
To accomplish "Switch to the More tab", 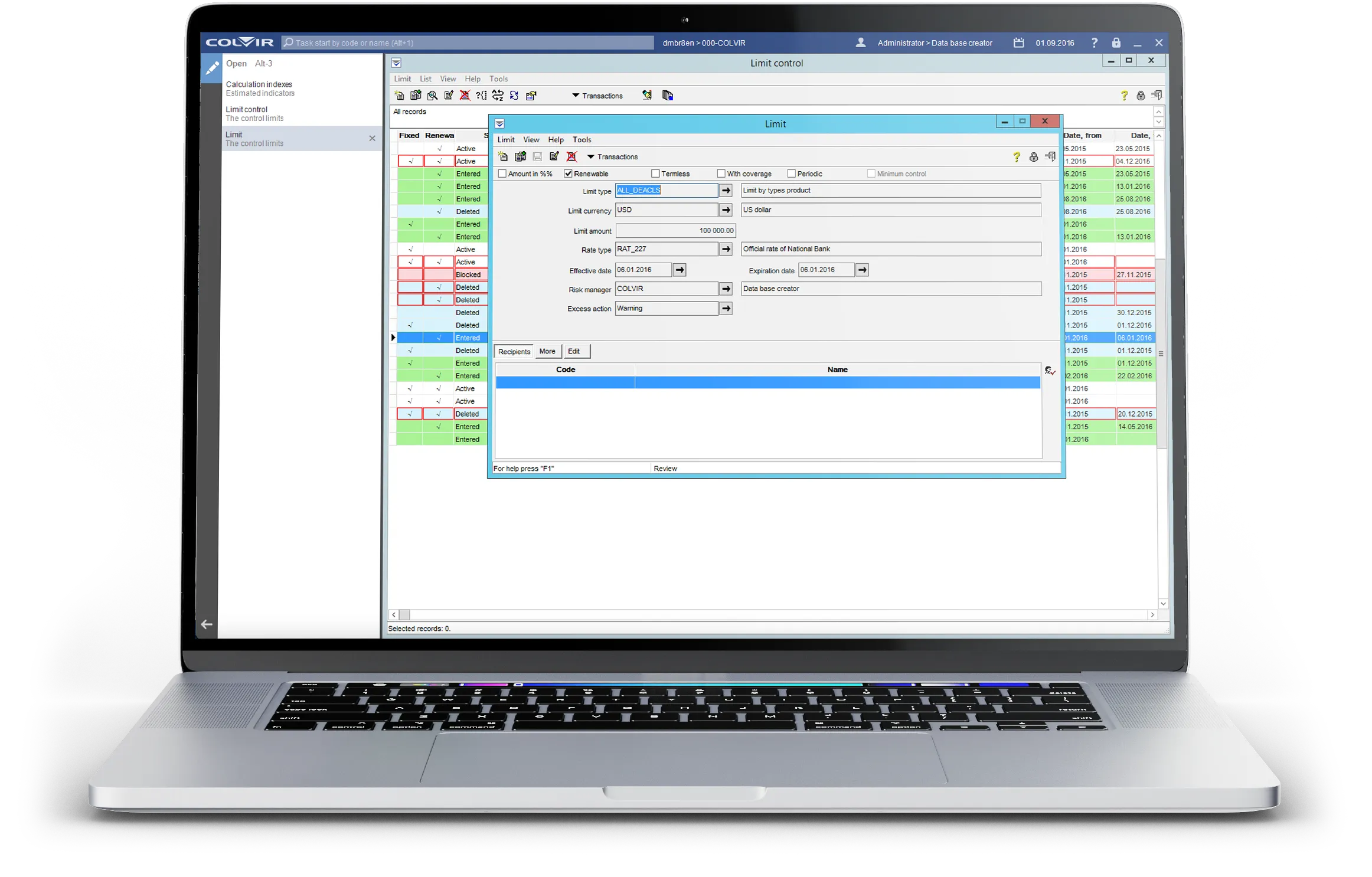I will click(x=547, y=351).
